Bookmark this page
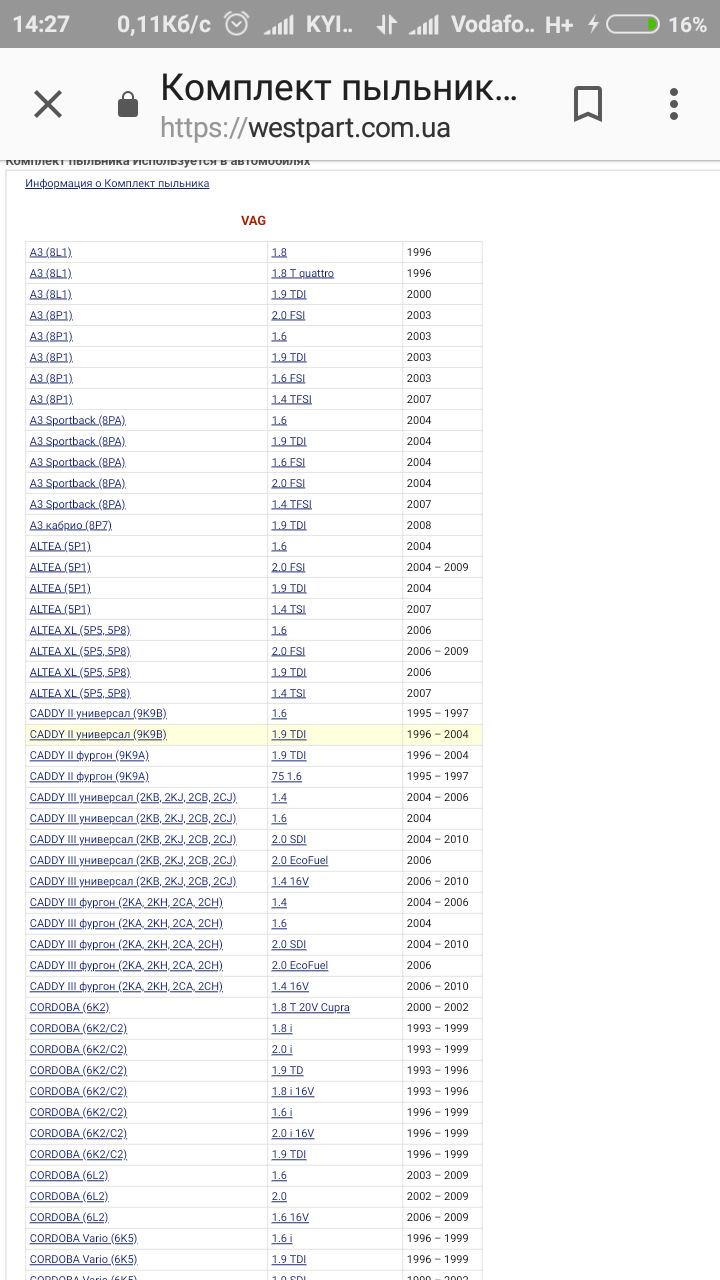This screenshot has width=720, height=1280. 587,104
